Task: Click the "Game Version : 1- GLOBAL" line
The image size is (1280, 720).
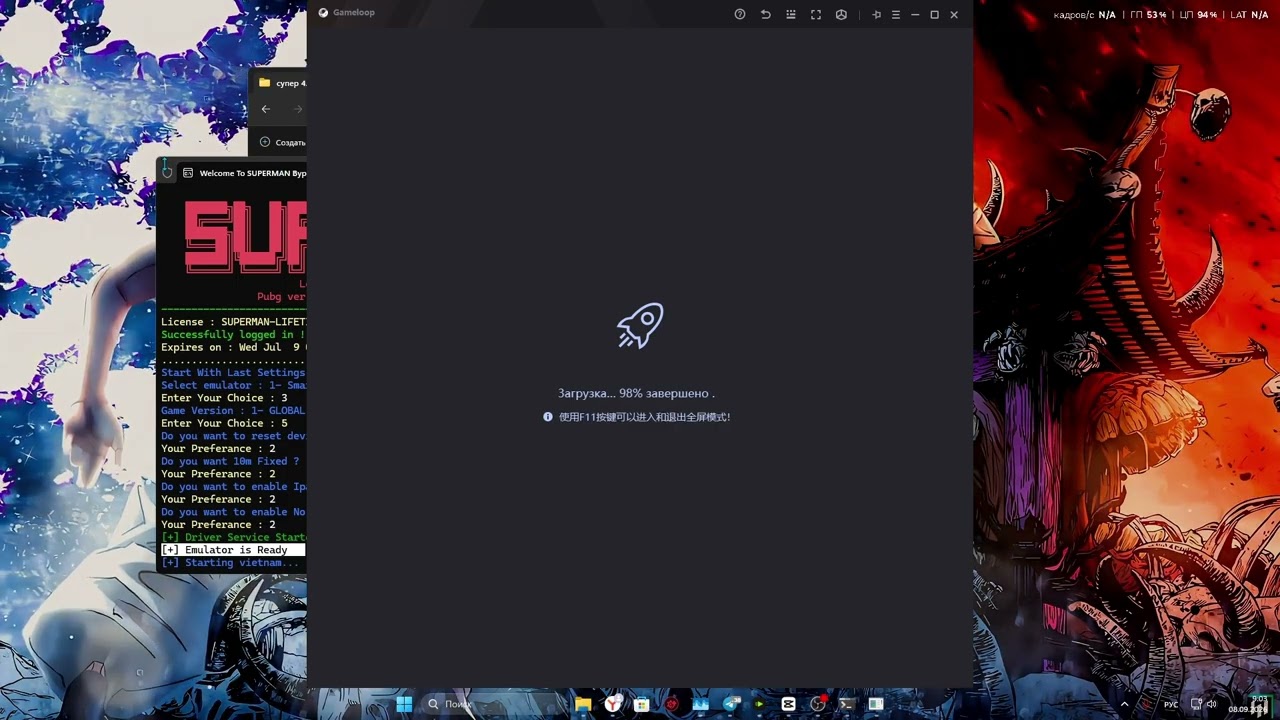Action: click(x=233, y=411)
